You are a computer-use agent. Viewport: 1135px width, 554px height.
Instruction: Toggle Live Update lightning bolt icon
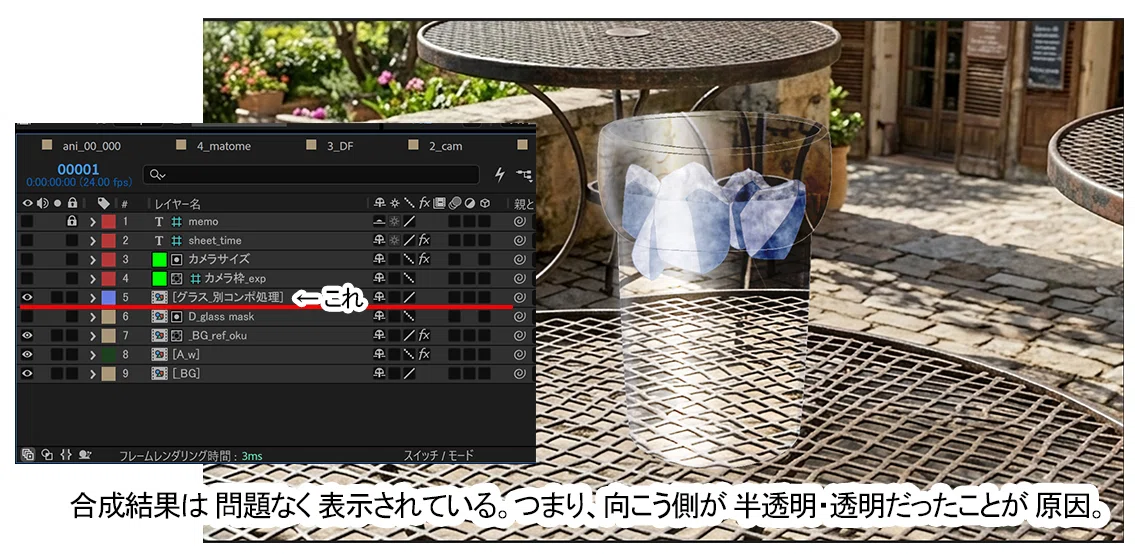(499, 175)
